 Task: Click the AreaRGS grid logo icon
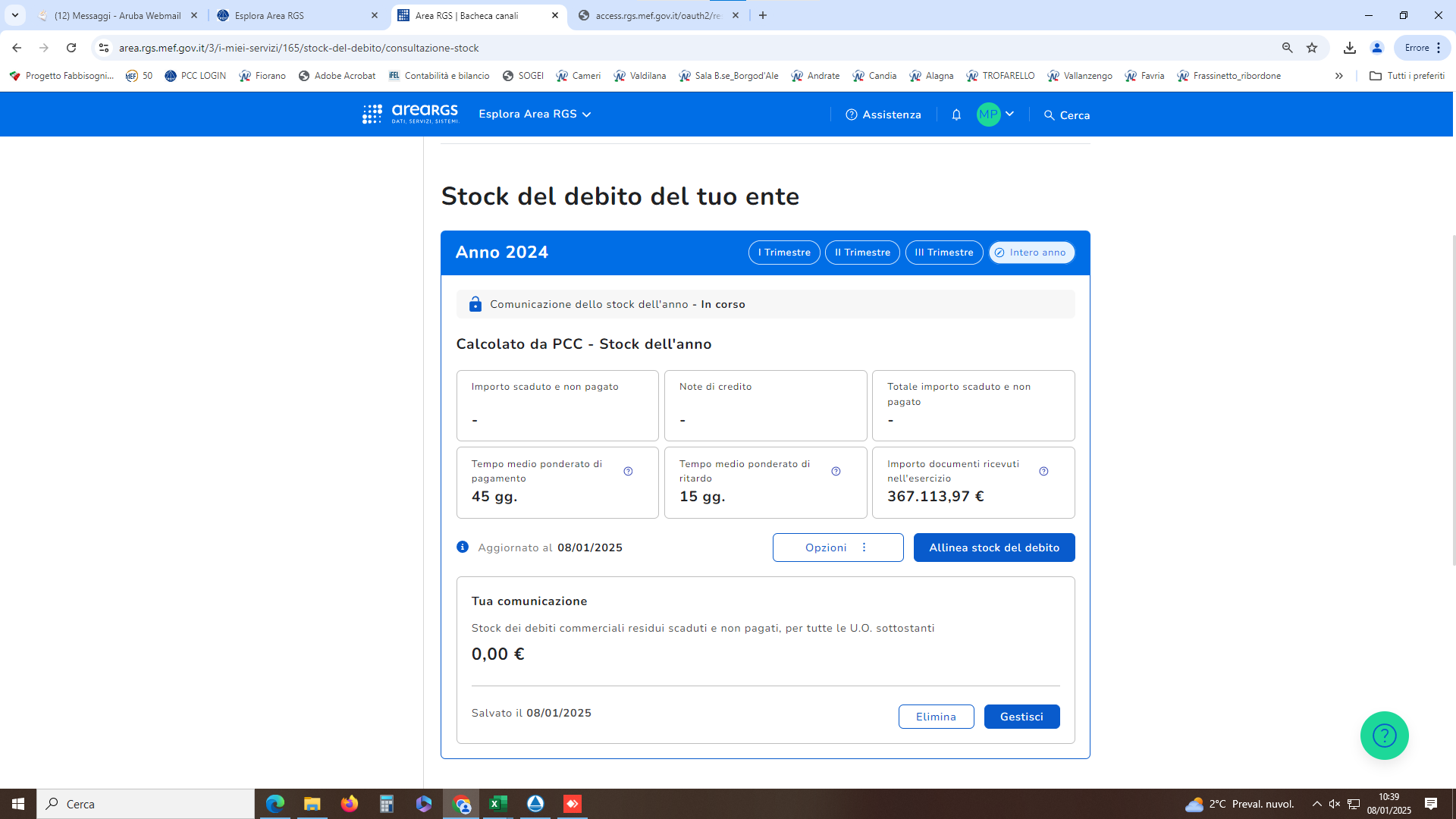click(372, 115)
